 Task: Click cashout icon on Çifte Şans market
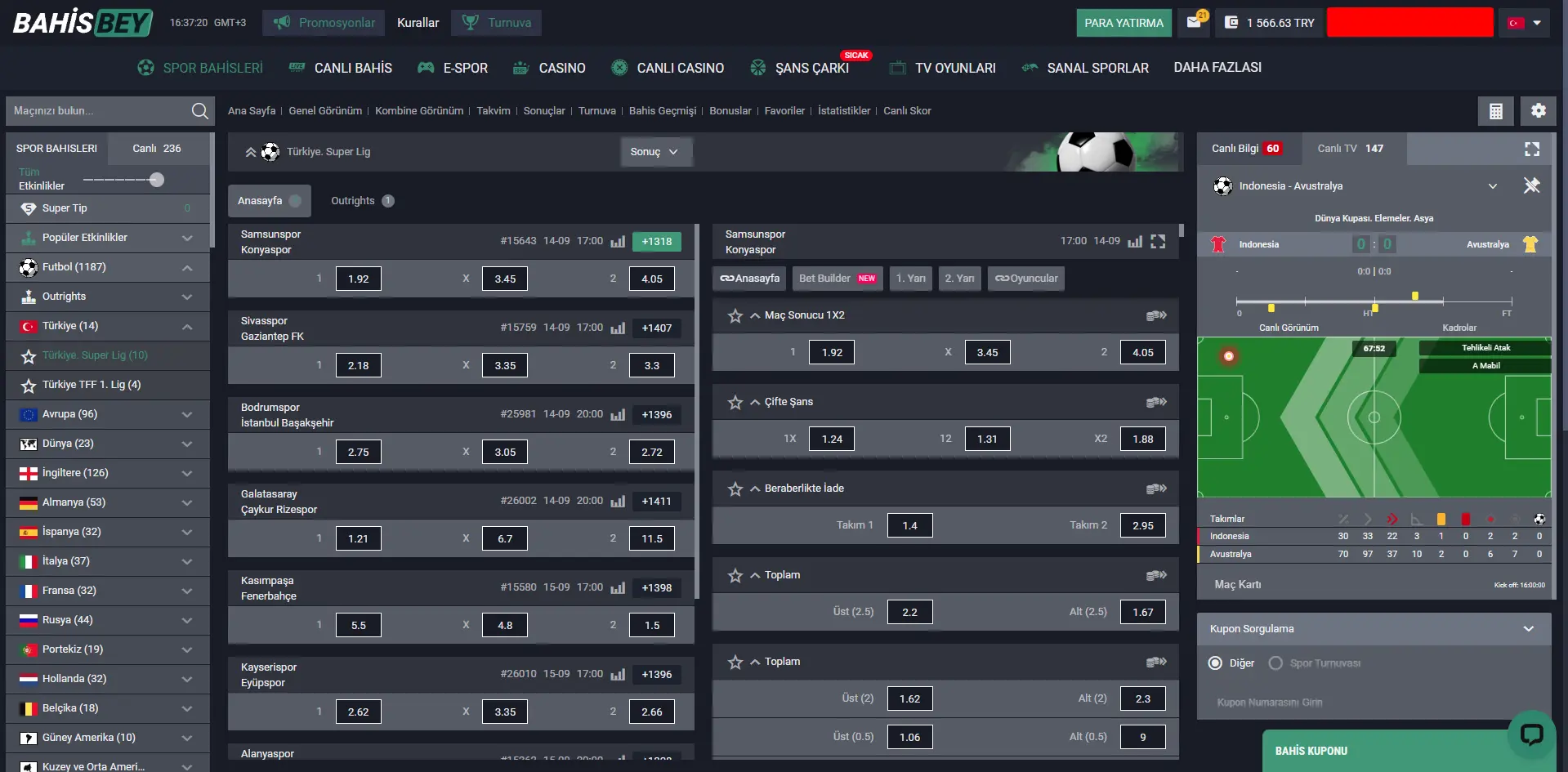click(x=1156, y=402)
